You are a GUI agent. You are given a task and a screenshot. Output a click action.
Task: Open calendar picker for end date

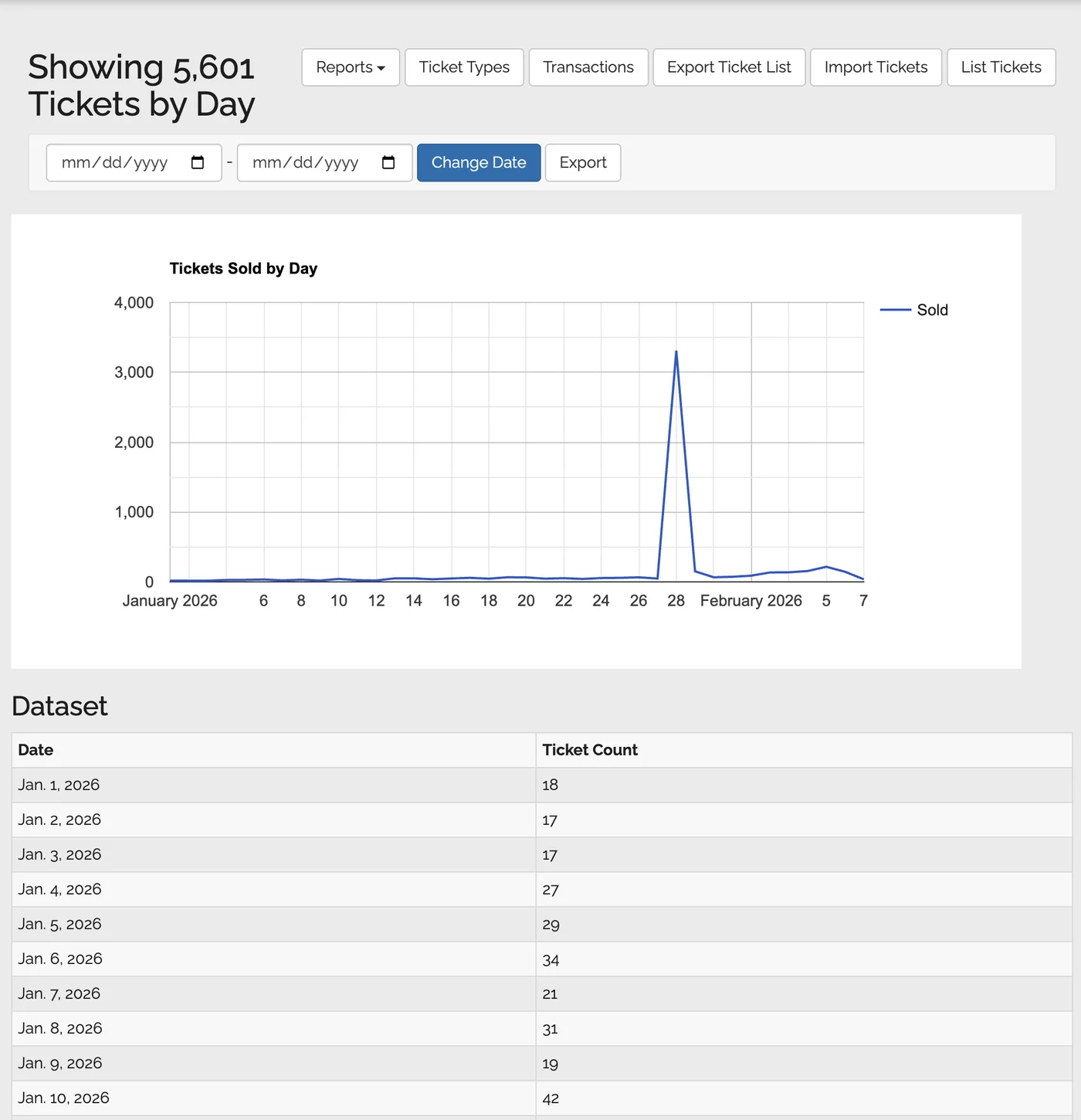click(x=388, y=162)
